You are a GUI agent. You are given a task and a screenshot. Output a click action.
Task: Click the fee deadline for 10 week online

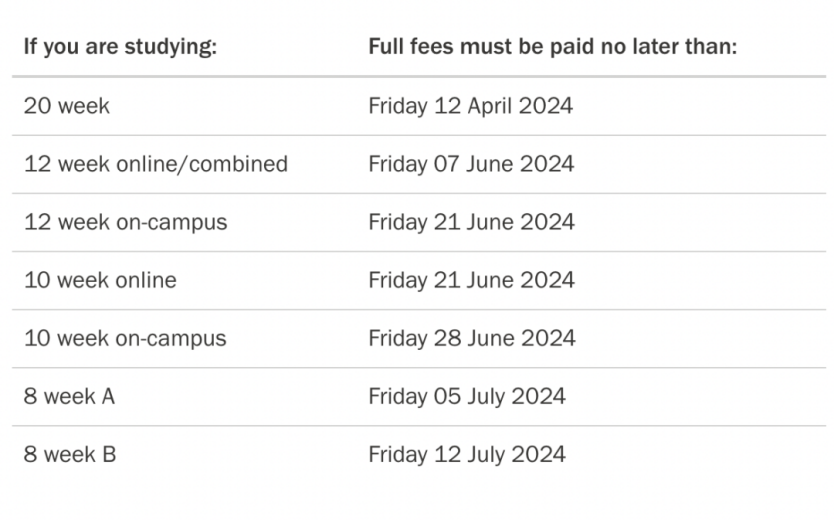point(471,279)
